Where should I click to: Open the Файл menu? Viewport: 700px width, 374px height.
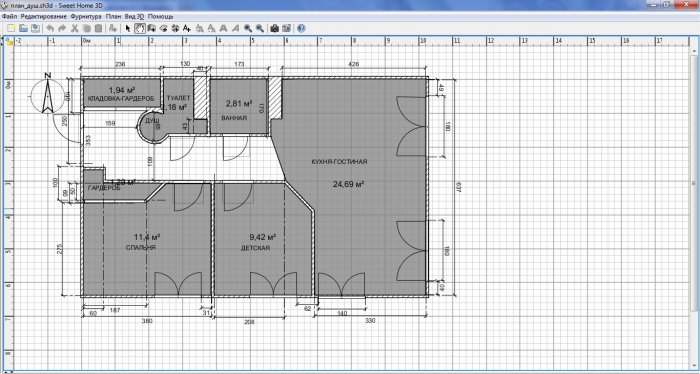click(9, 17)
